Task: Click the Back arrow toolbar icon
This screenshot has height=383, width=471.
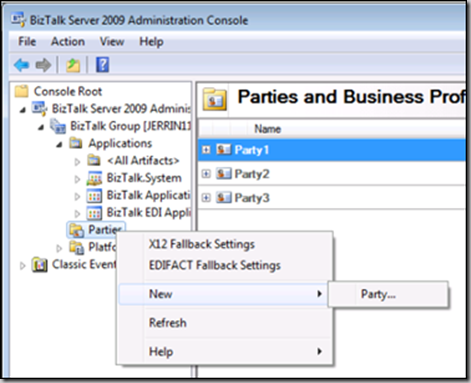Action: point(22,65)
